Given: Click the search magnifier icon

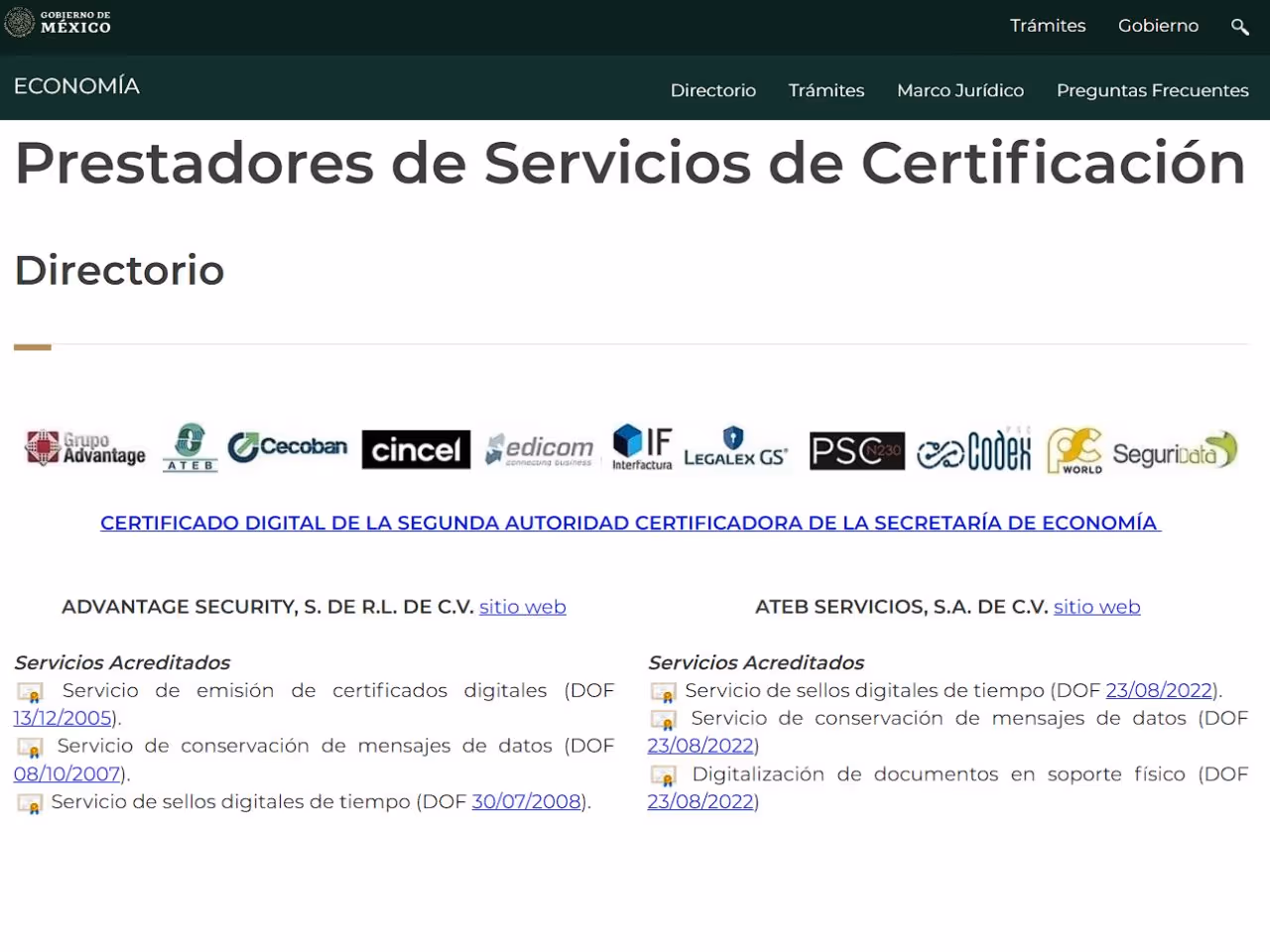Looking at the screenshot, I should [x=1239, y=27].
